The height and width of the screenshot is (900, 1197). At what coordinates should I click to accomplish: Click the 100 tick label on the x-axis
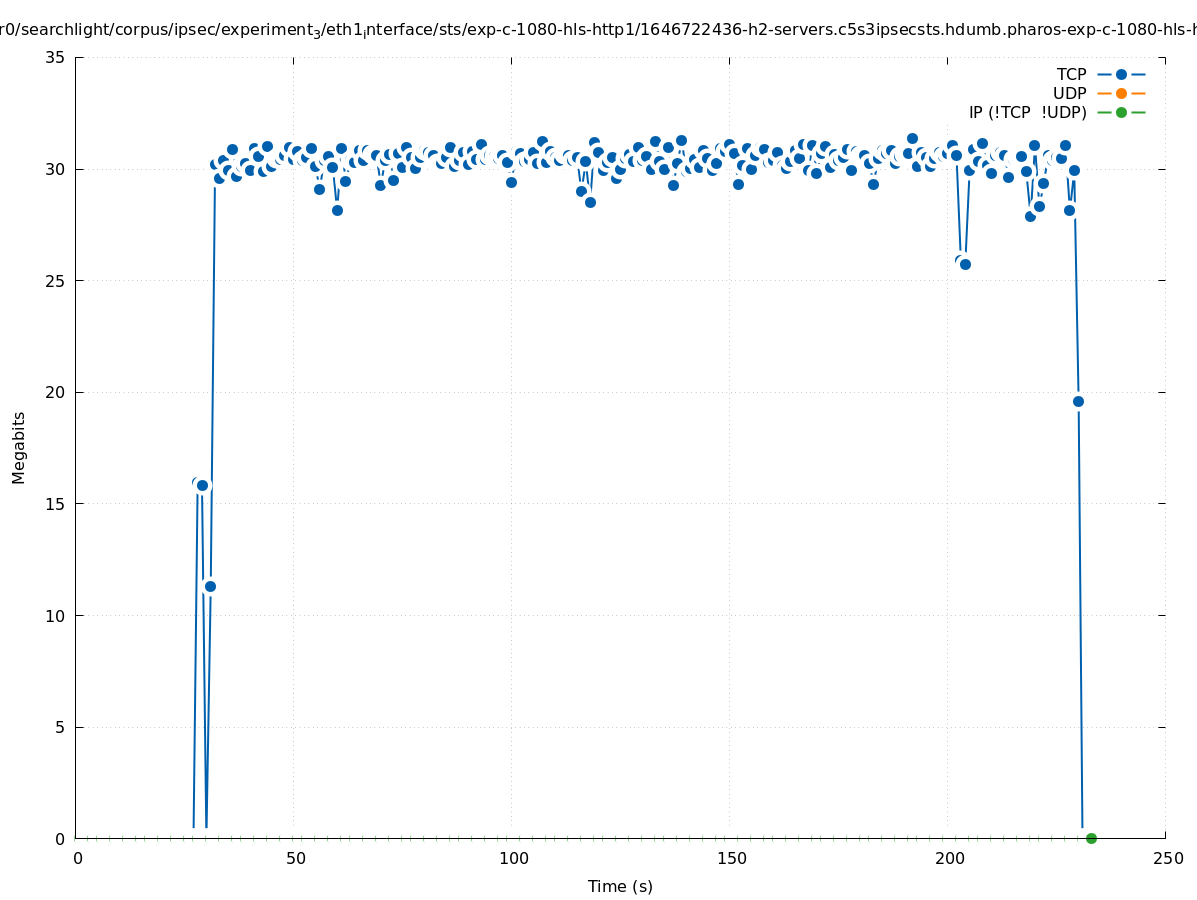pos(513,858)
